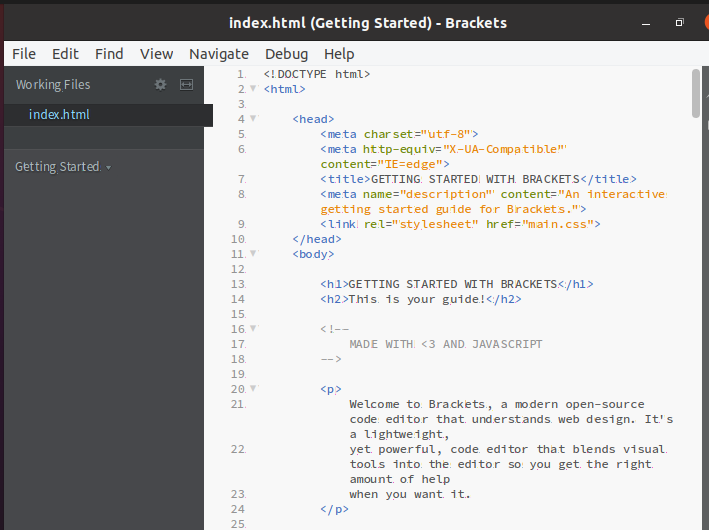Place cursor in the DOCTYPE html line

pyautogui.click(x=317, y=74)
